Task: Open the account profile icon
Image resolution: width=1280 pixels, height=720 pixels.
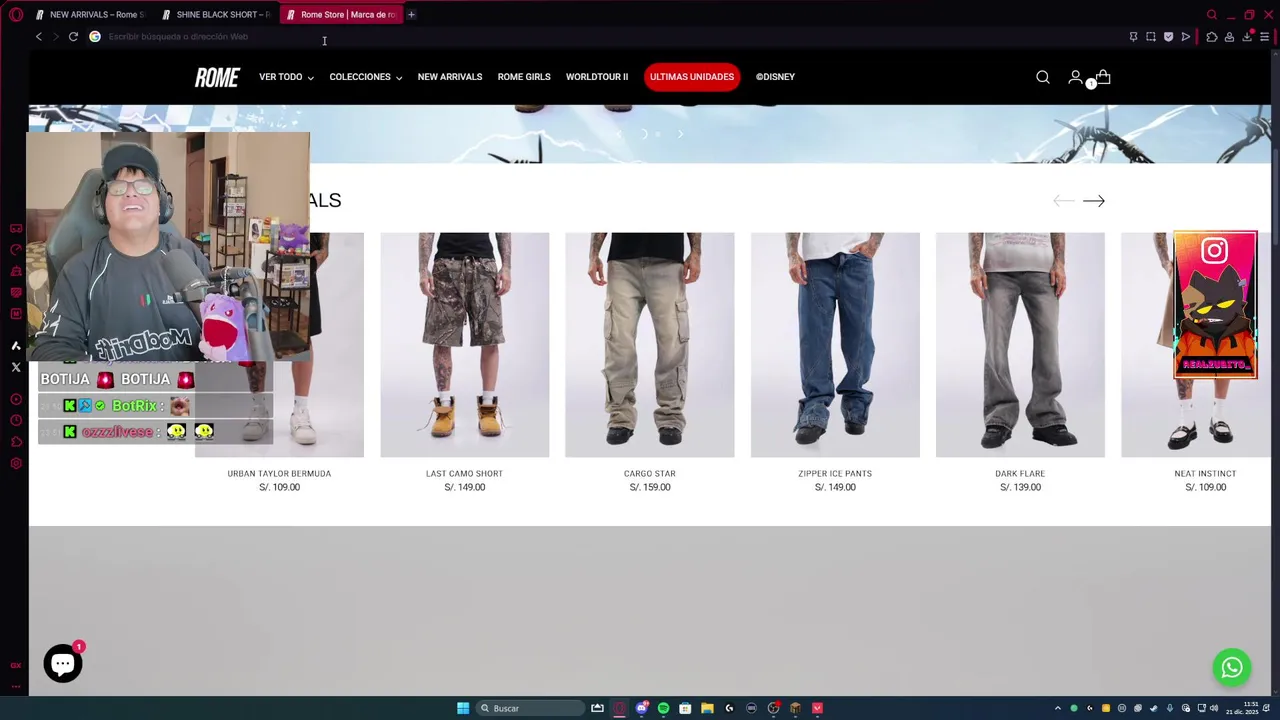Action: (1075, 77)
